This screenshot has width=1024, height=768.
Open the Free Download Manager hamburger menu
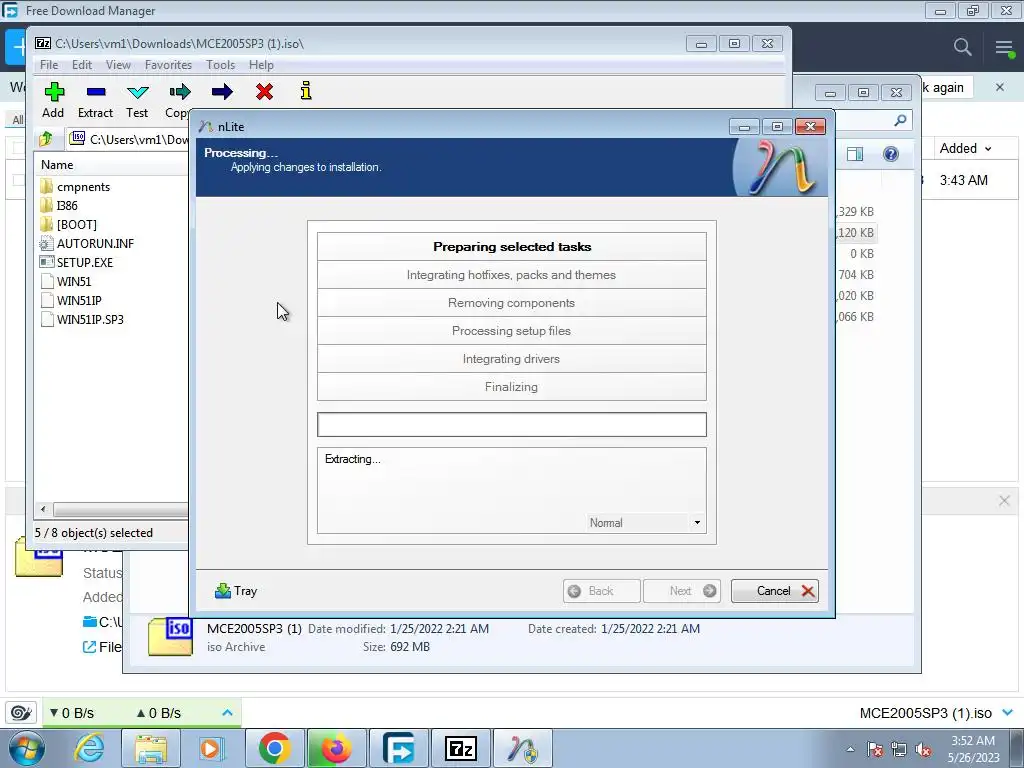coord(1004,47)
